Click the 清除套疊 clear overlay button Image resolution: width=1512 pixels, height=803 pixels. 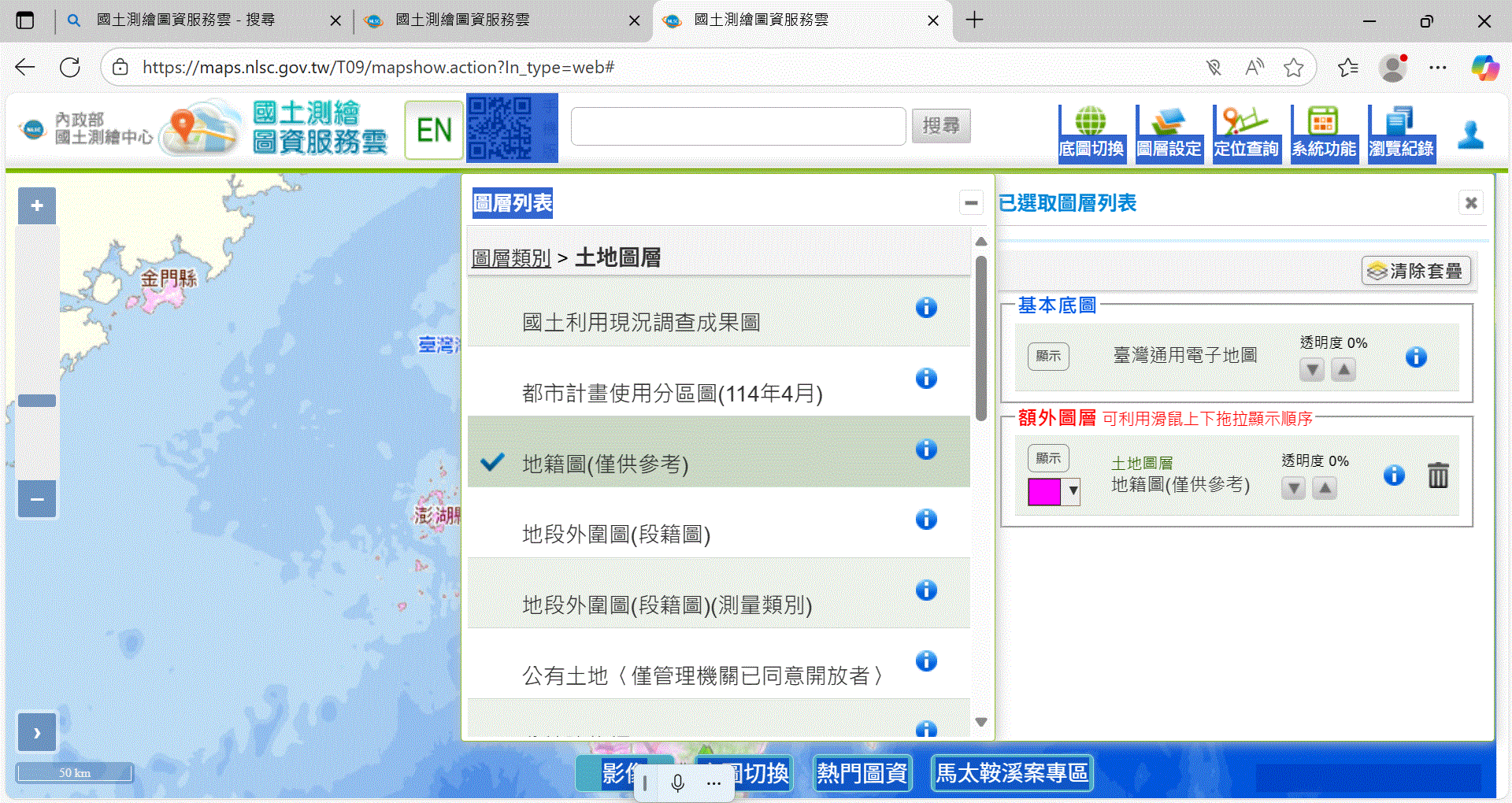[x=1416, y=271]
